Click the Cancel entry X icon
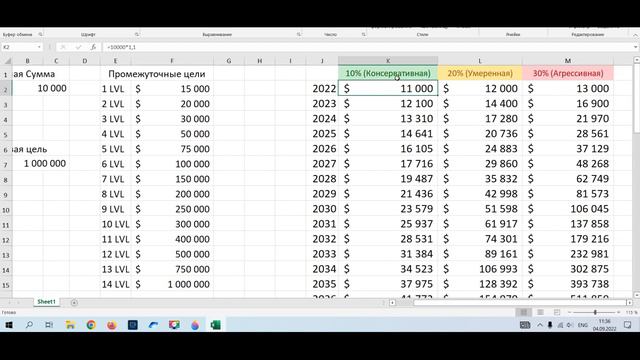Screen dimensions: 640x360 coord(63,47)
